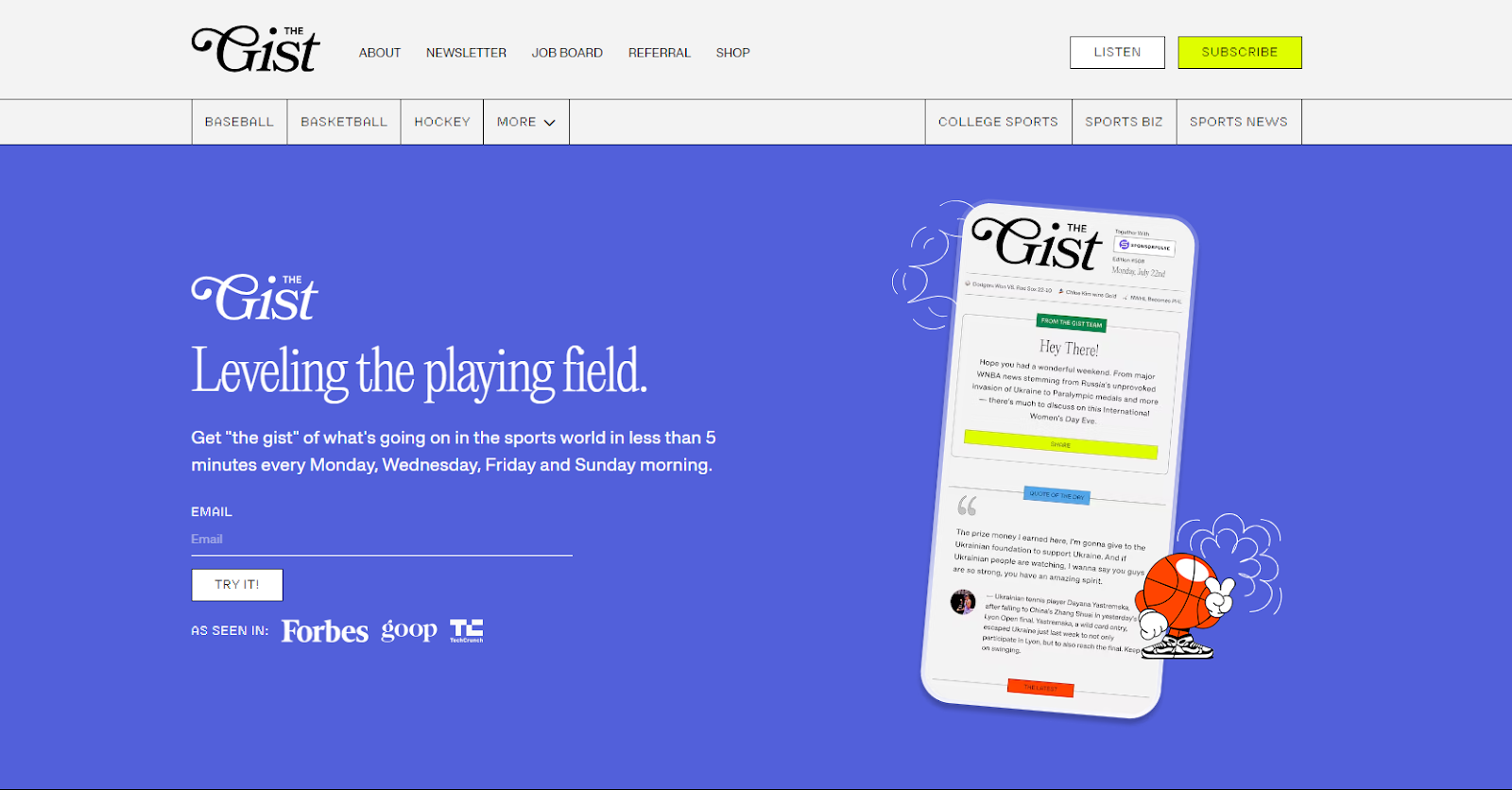
Task: Click the goop logo
Action: (409, 630)
